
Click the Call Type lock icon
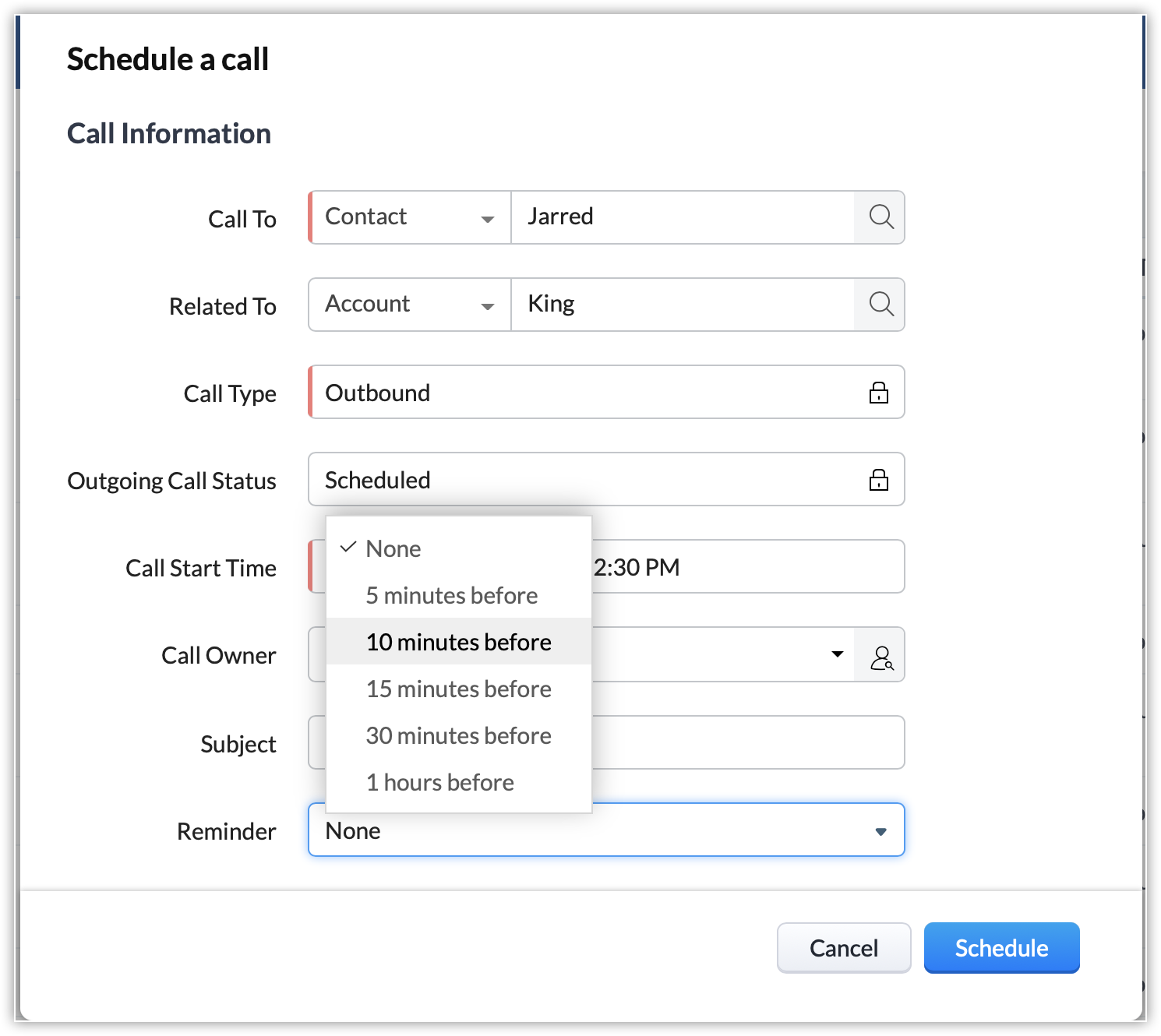(878, 393)
